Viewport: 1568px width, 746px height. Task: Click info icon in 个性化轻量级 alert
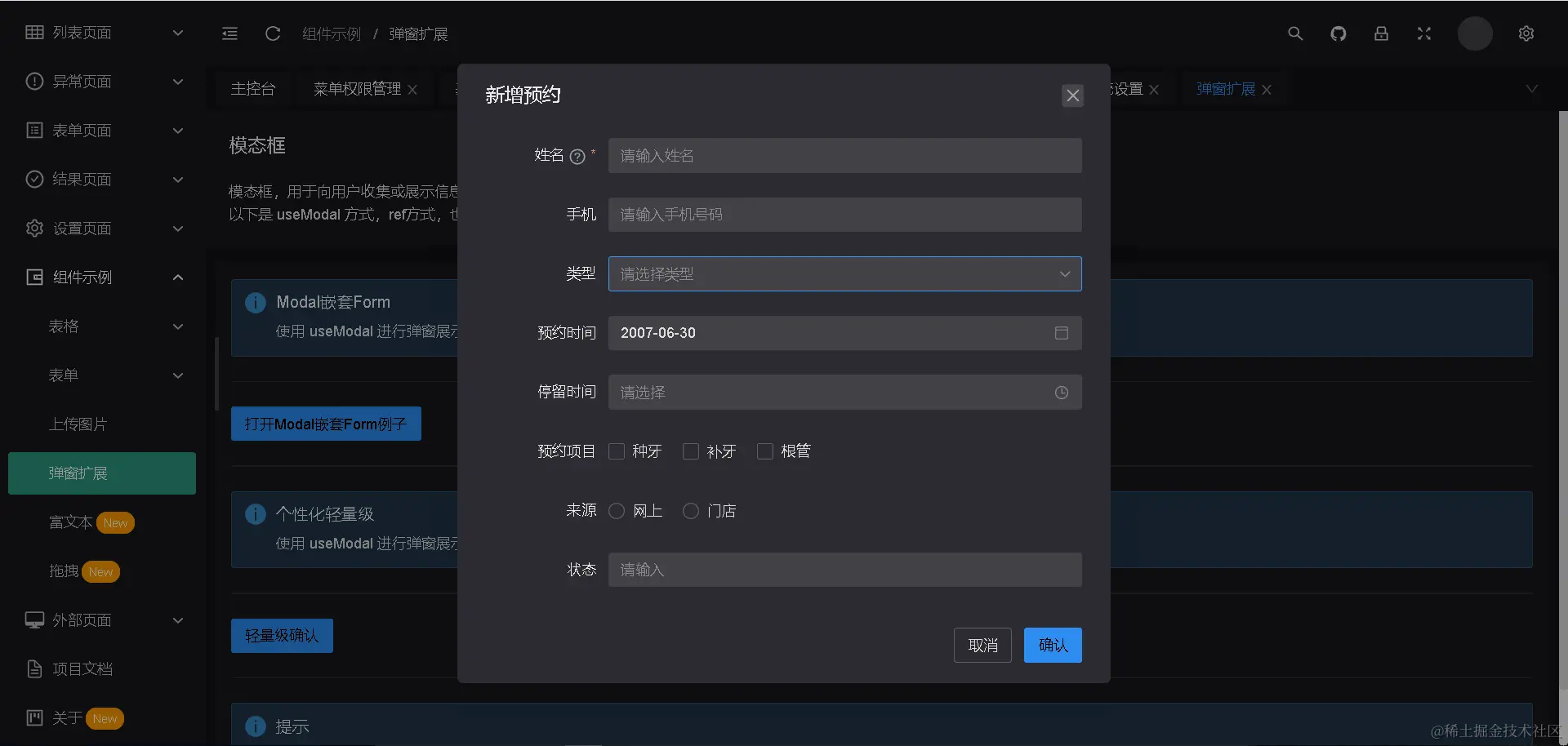[256, 514]
